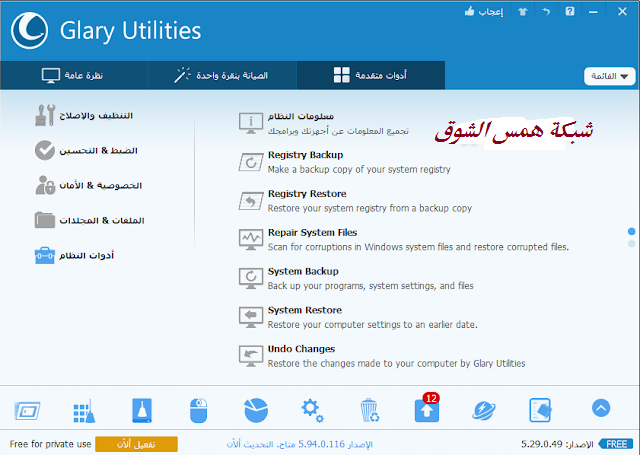Select Privacy & Security category (الخصوصية & الأمان)
Image resolution: width=640 pixels, height=455 pixels.
pyautogui.click(x=89, y=186)
